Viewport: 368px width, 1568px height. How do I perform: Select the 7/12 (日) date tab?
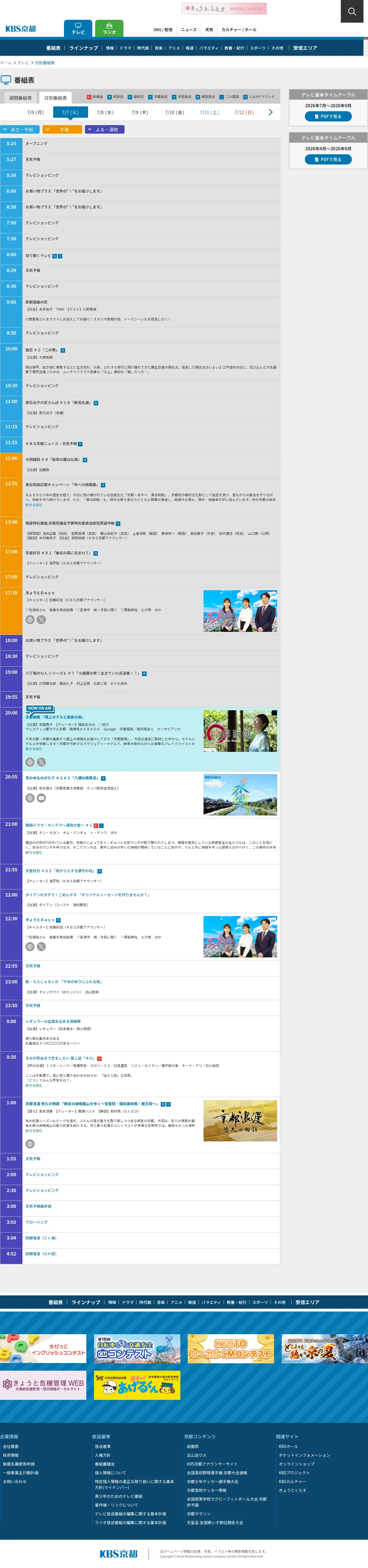click(x=244, y=112)
